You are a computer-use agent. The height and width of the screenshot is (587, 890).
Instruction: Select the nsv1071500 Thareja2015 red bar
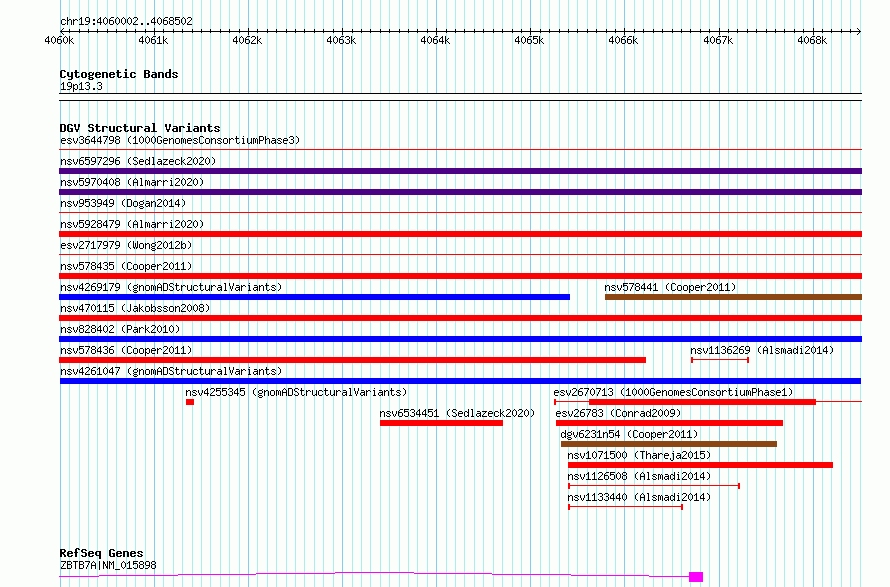pos(700,465)
